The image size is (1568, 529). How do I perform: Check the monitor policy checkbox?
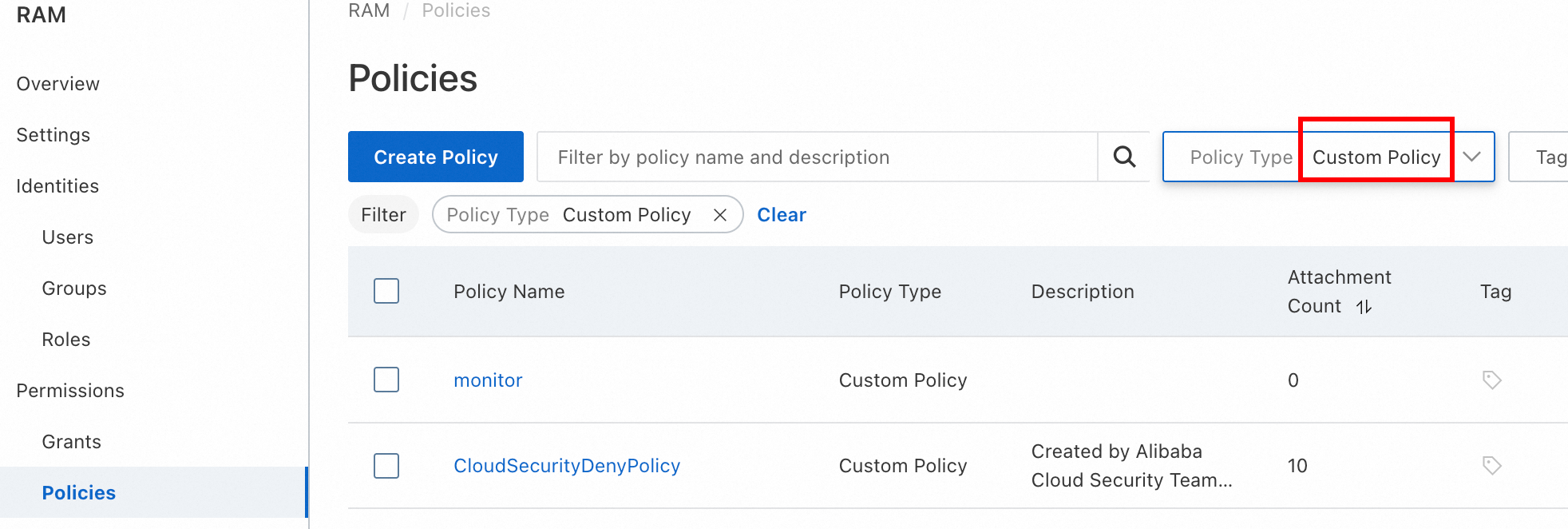click(386, 380)
